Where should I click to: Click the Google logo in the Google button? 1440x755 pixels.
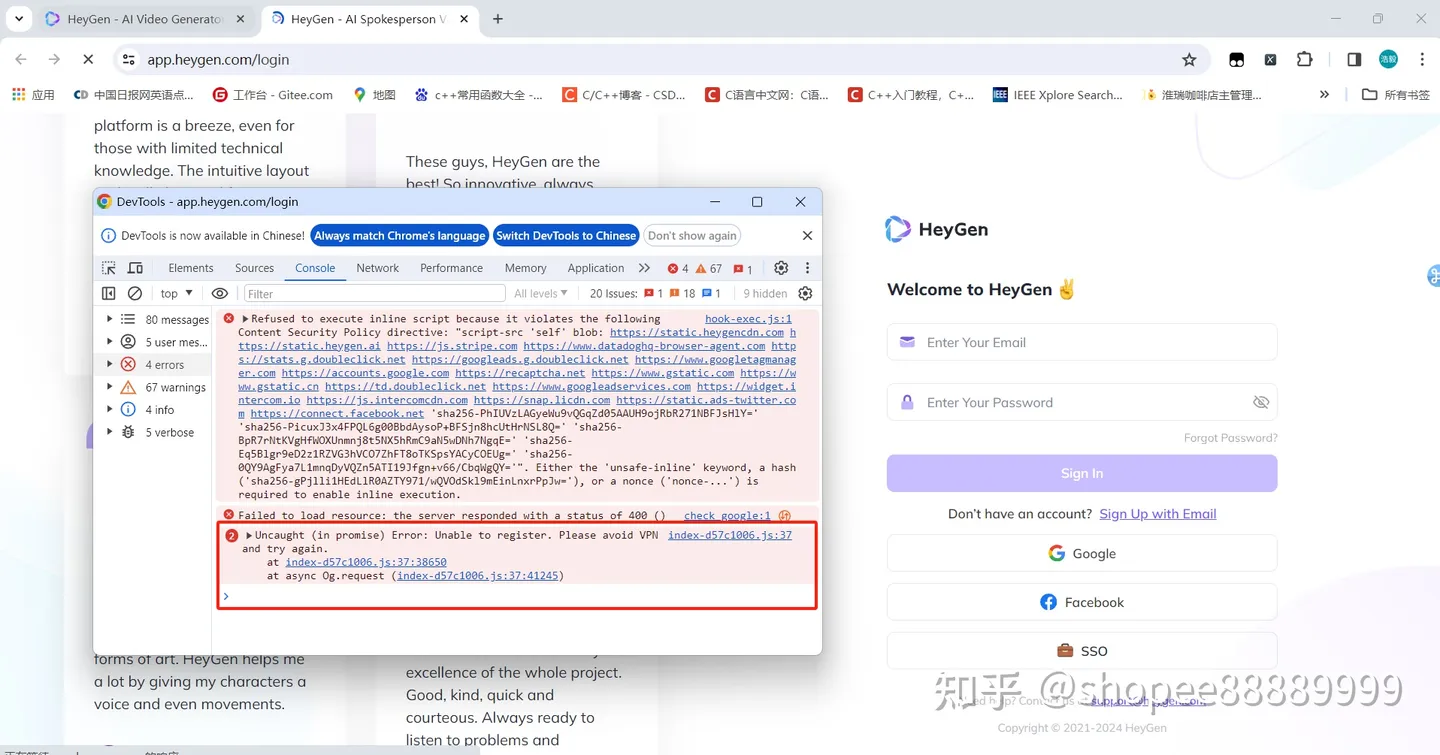click(x=1056, y=553)
